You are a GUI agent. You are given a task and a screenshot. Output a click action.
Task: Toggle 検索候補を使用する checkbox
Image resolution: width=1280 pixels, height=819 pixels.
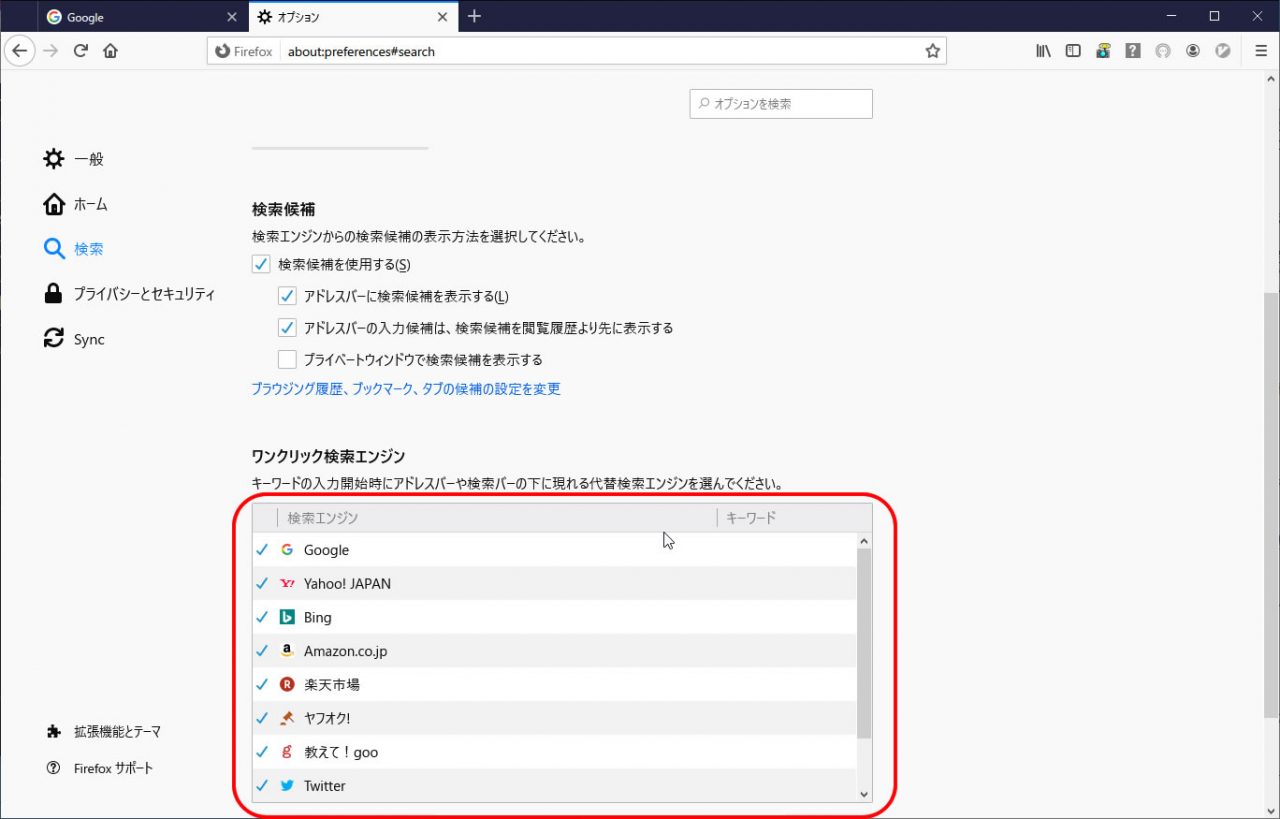point(261,265)
